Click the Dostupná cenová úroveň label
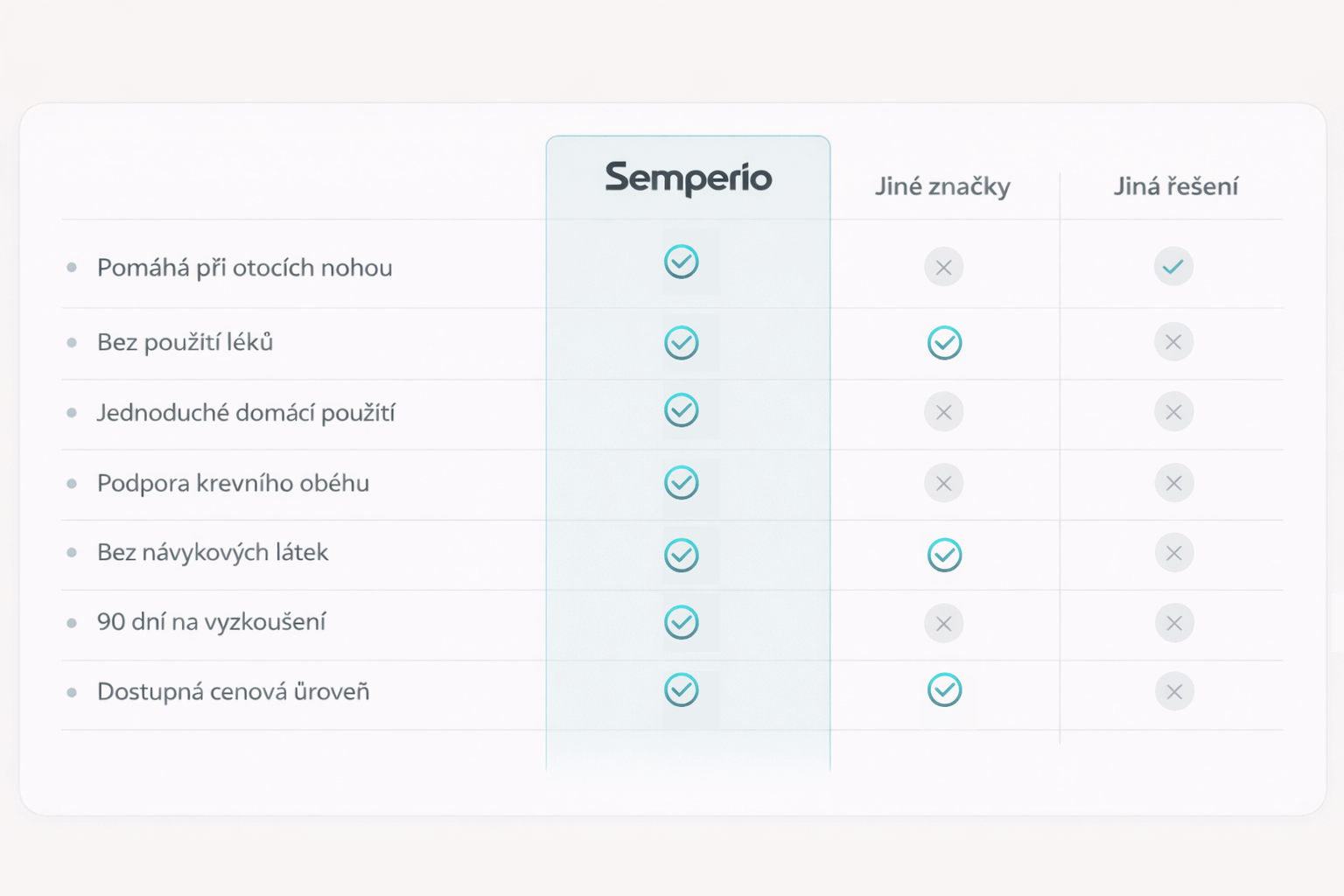Image resolution: width=1344 pixels, height=896 pixels. point(233,692)
